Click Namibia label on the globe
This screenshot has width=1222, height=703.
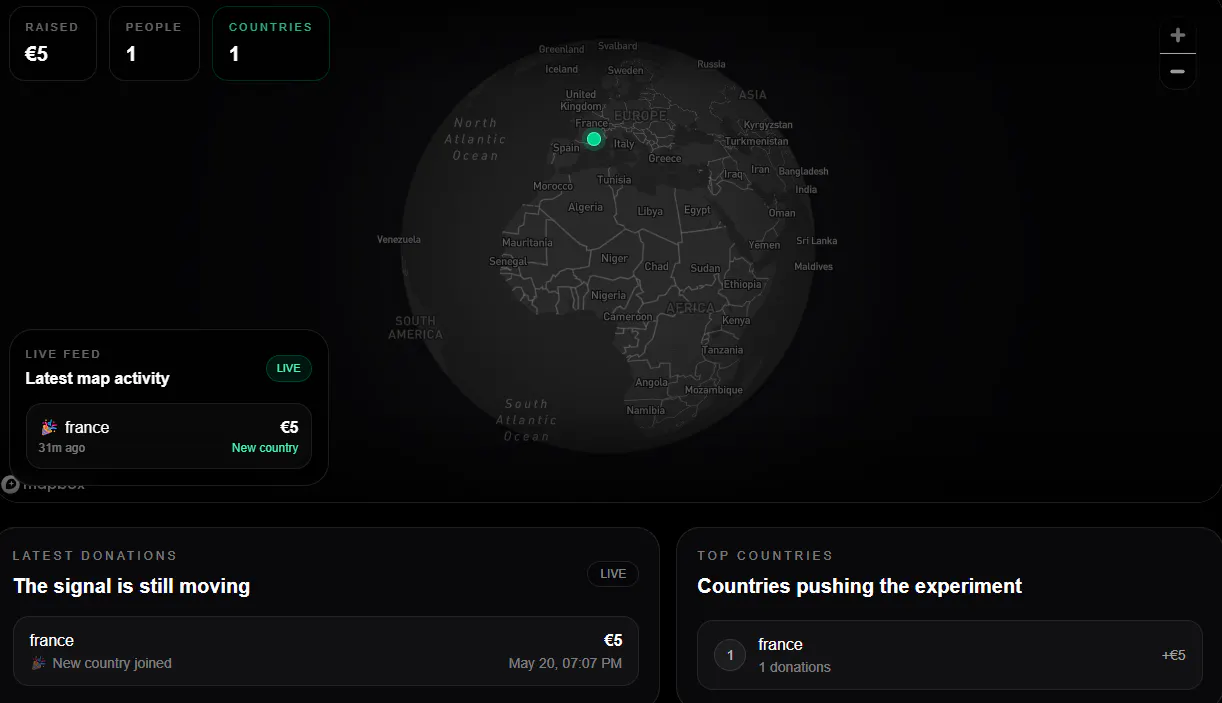click(x=645, y=410)
